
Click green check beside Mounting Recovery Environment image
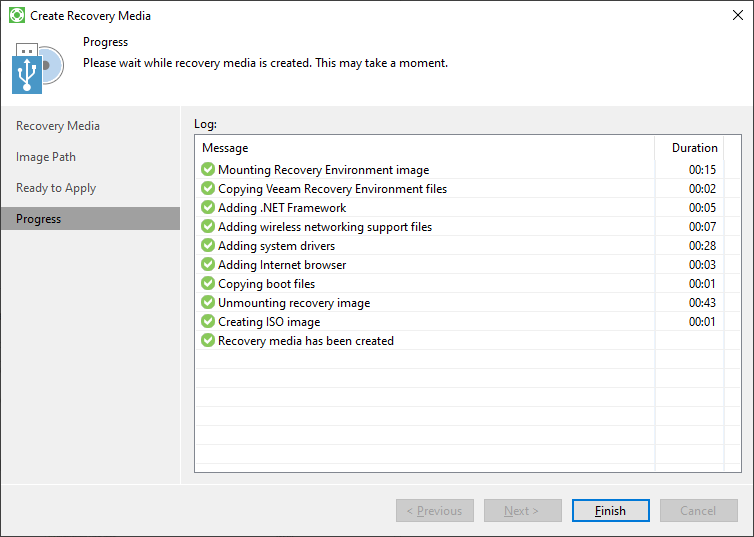tap(208, 170)
